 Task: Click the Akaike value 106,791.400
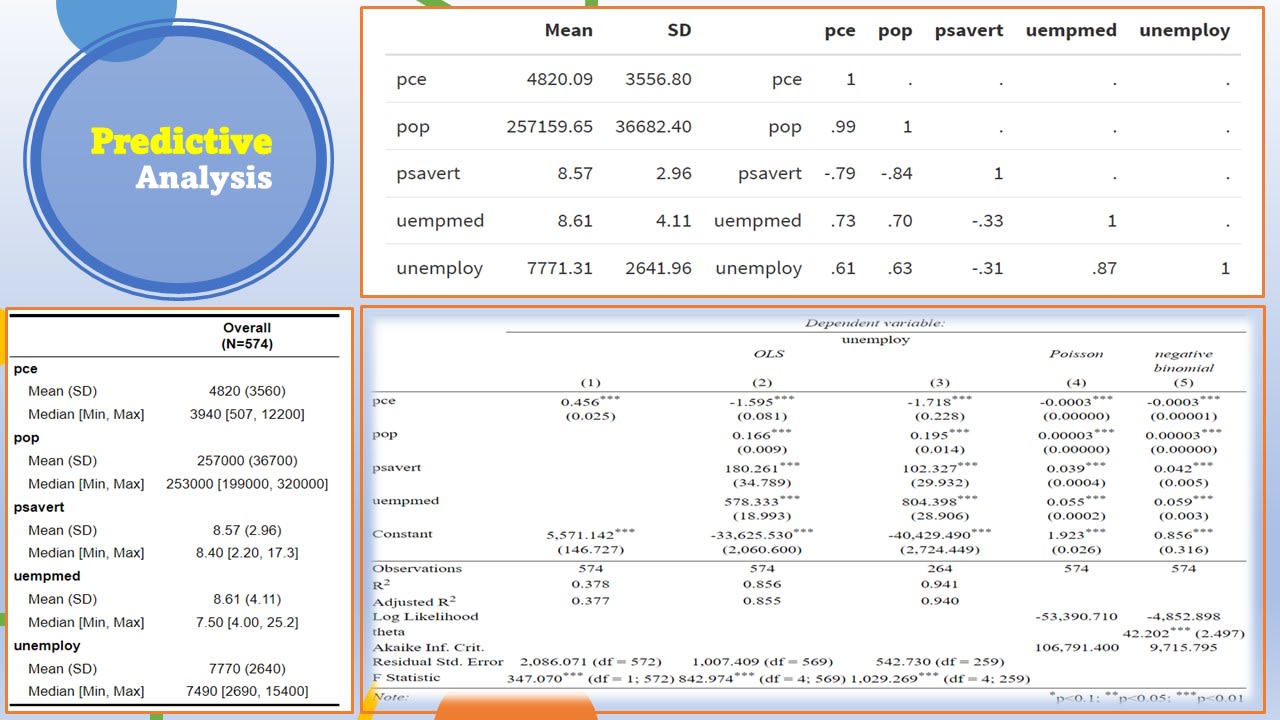tap(1076, 647)
